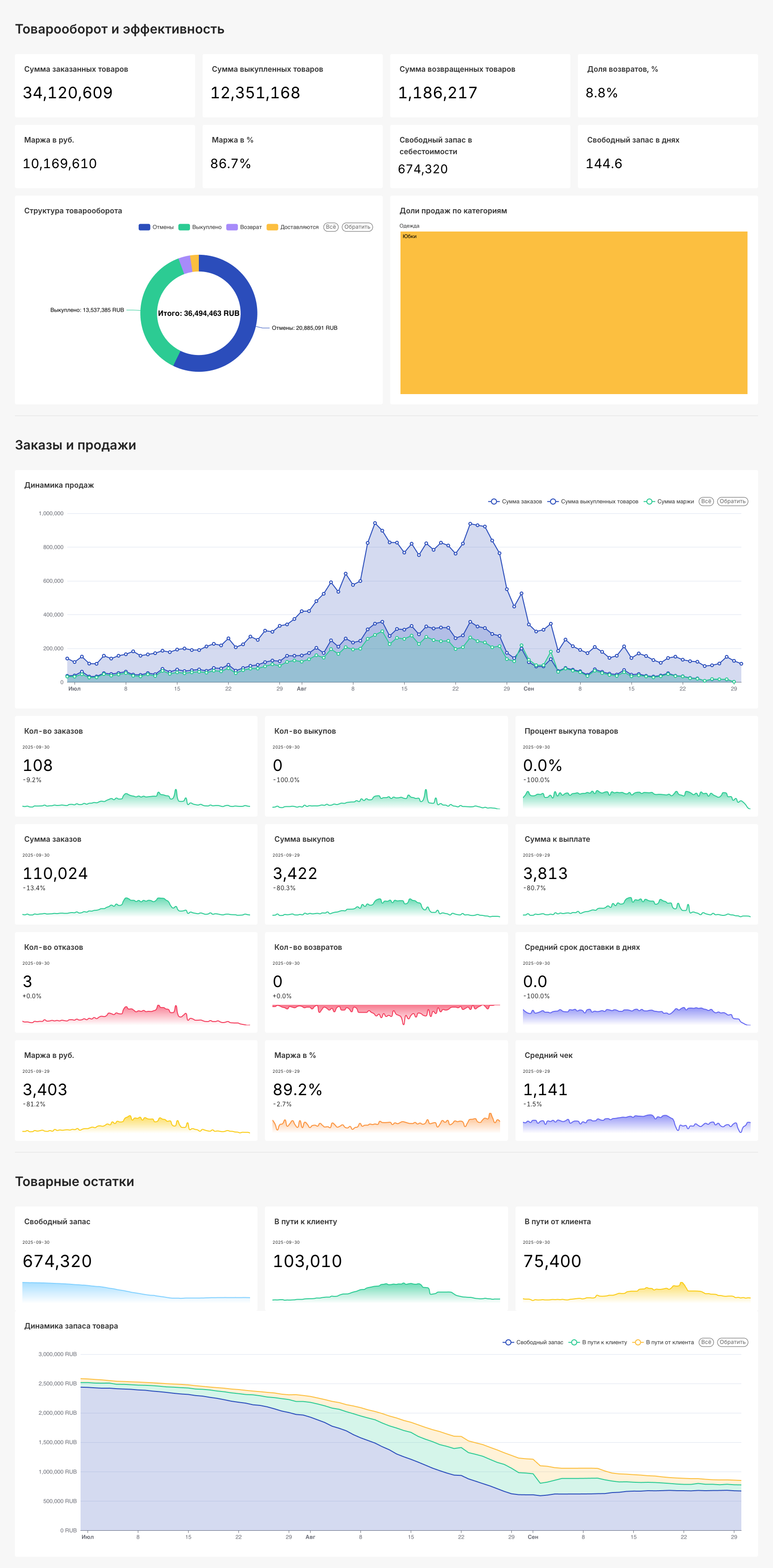
Task: Toggle В пути к клиенту legend icon
Action: tap(574, 1342)
